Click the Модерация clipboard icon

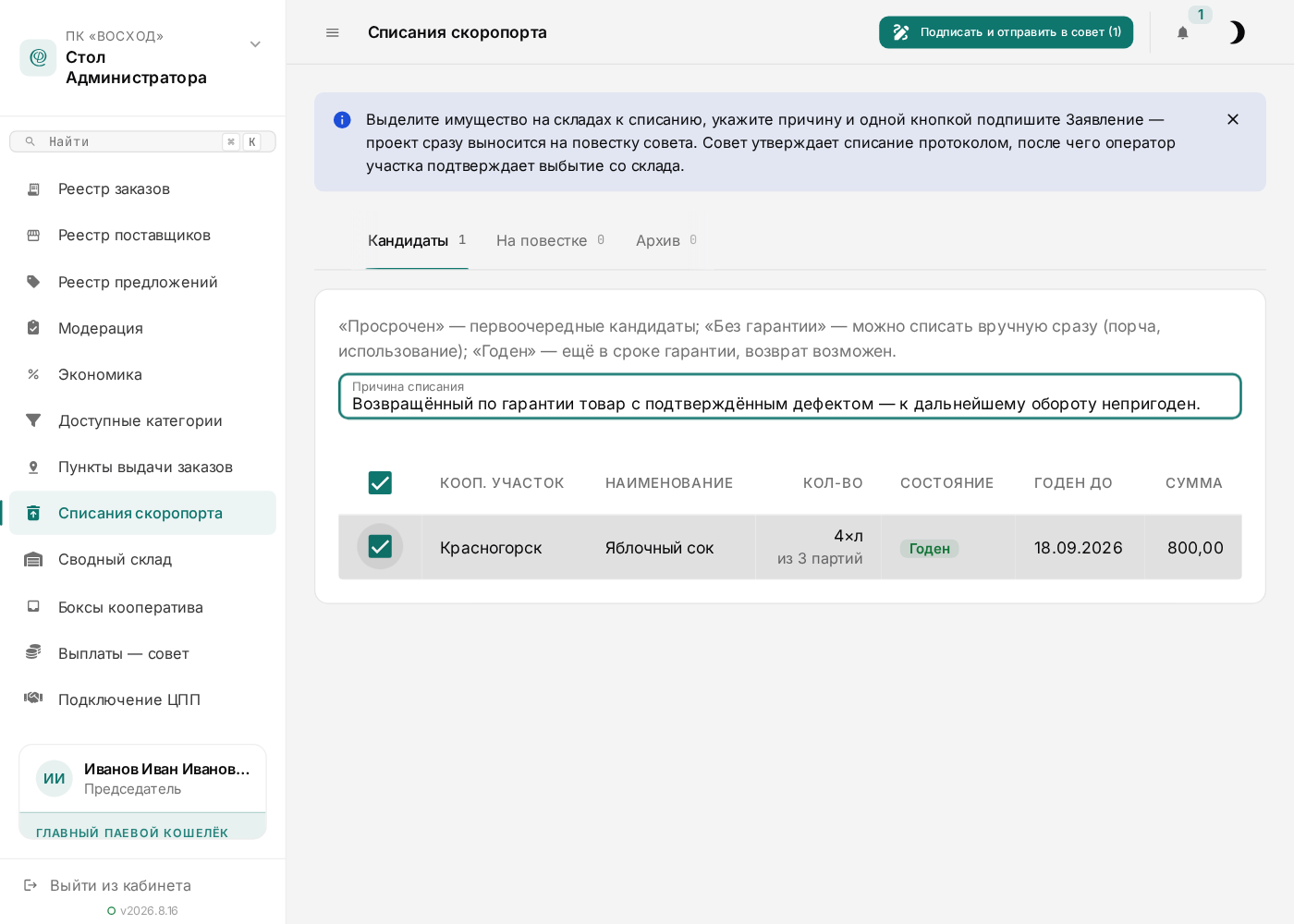[x=33, y=328]
